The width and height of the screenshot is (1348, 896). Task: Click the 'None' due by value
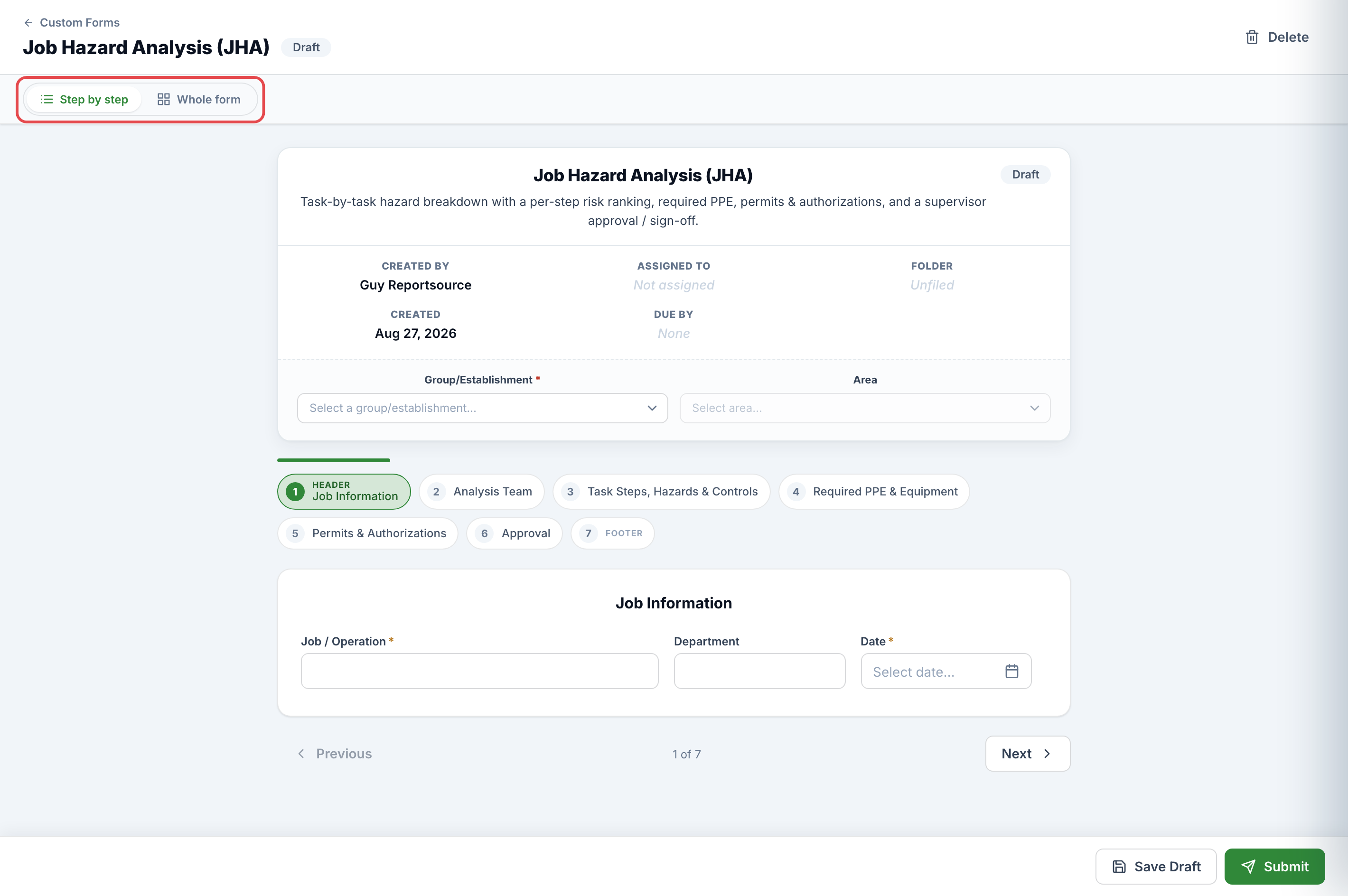[674, 333]
